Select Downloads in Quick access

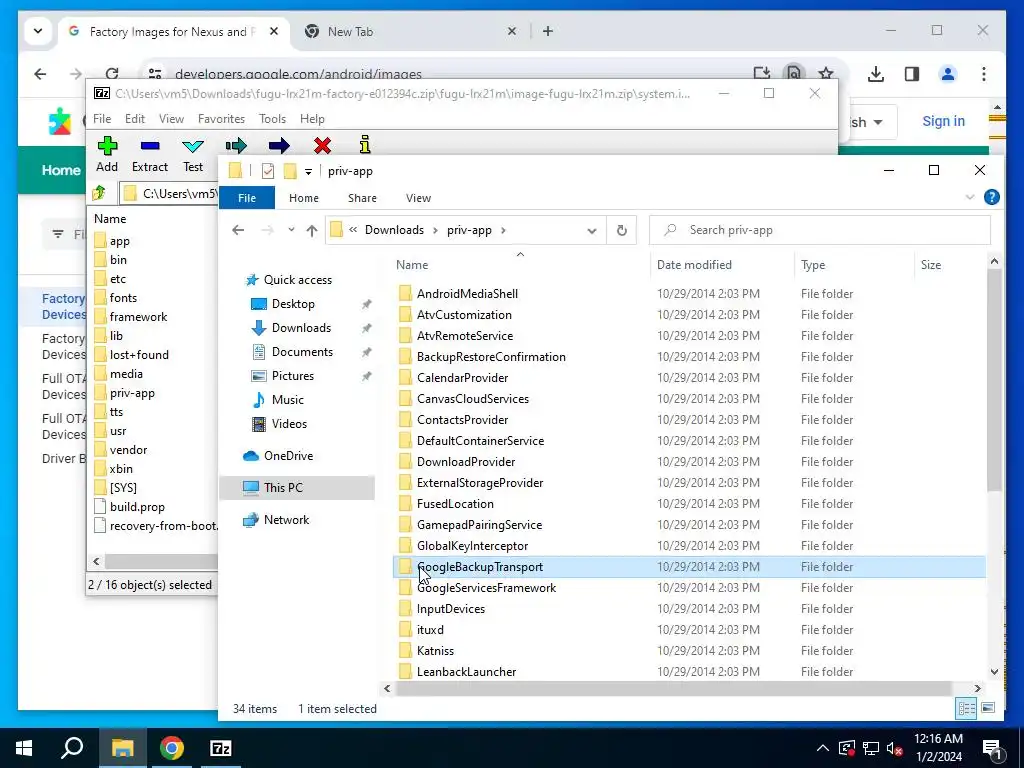pos(301,328)
